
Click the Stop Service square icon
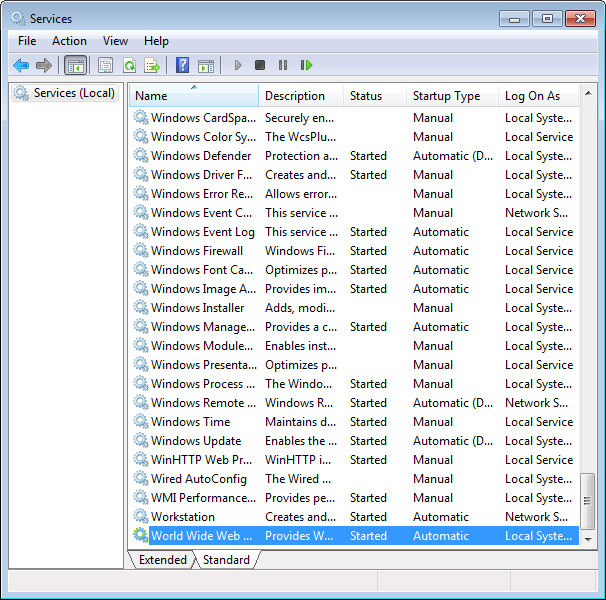click(260, 65)
